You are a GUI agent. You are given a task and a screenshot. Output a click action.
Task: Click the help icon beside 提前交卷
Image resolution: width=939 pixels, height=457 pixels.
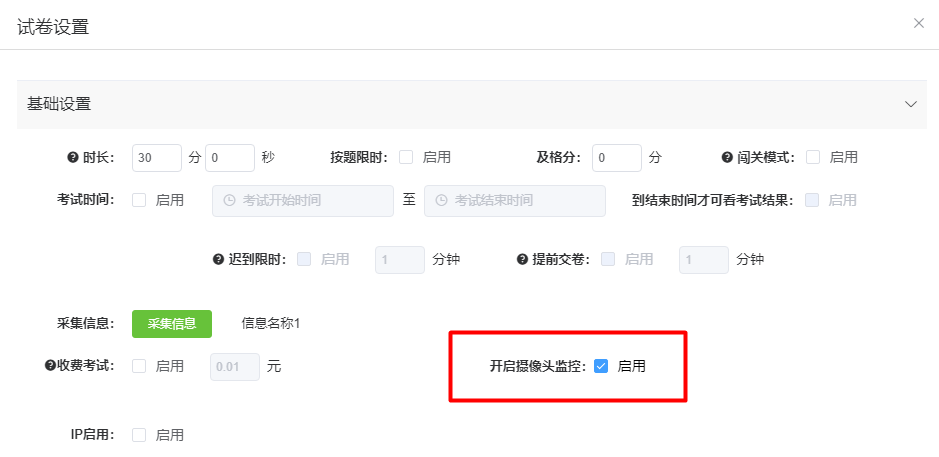coord(522,259)
